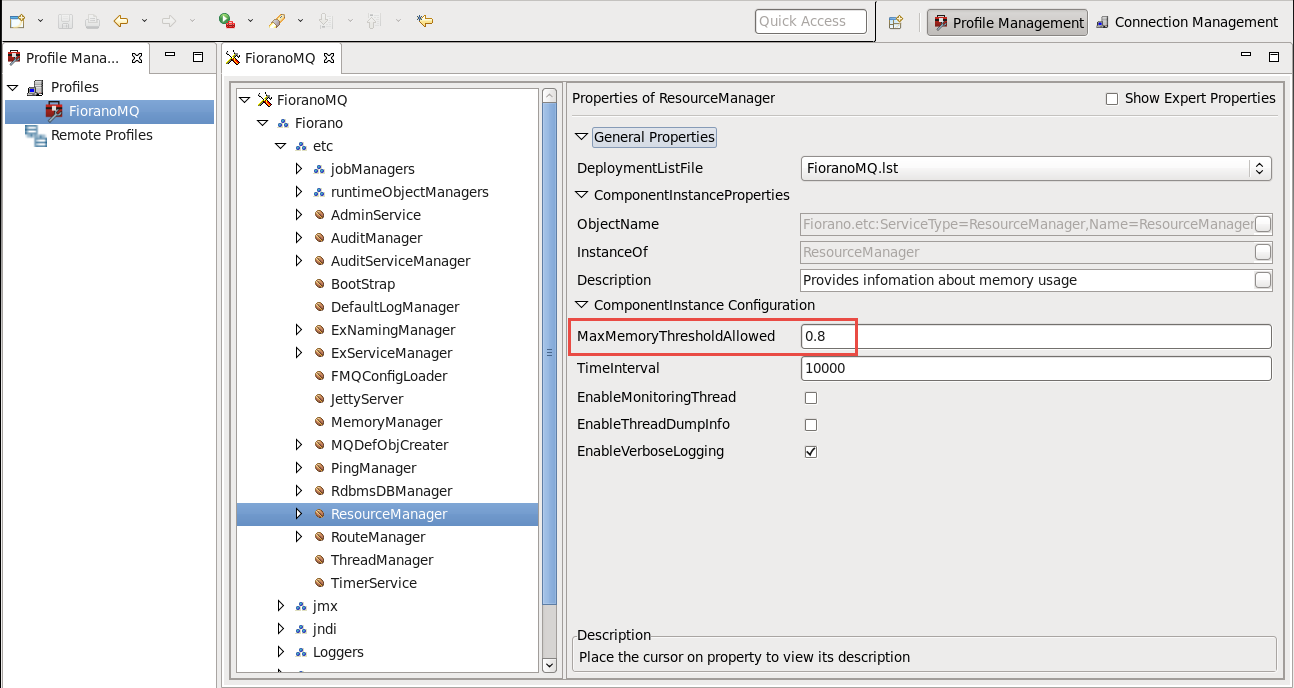Uncheck the EnableVerboseLogging checkbox
The height and width of the screenshot is (688, 1294).
(x=811, y=452)
